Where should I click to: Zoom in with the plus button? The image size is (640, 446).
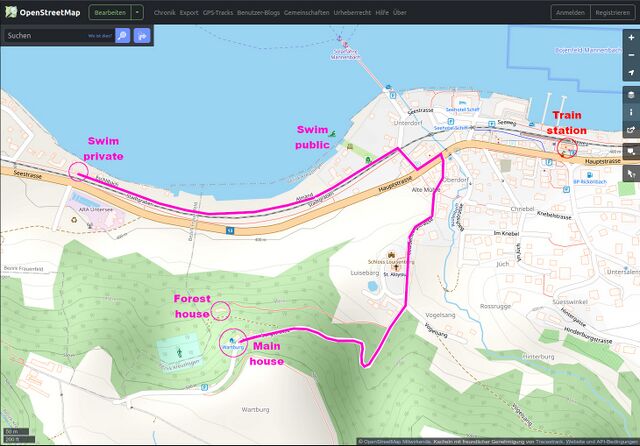630,38
